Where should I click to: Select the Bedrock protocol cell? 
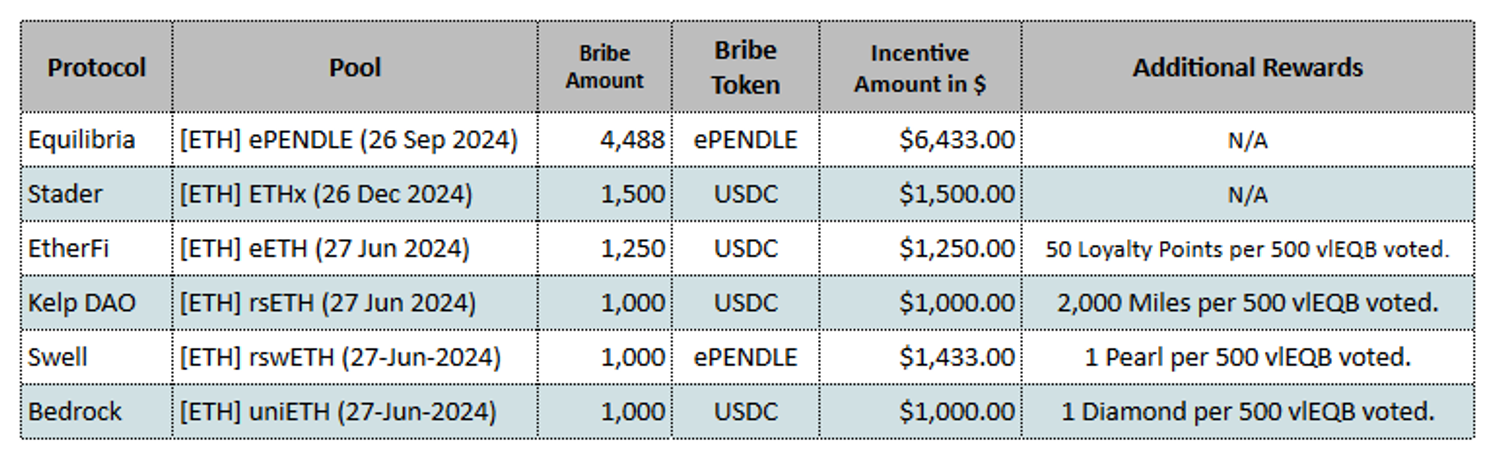pyautogui.click(x=76, y=410)
